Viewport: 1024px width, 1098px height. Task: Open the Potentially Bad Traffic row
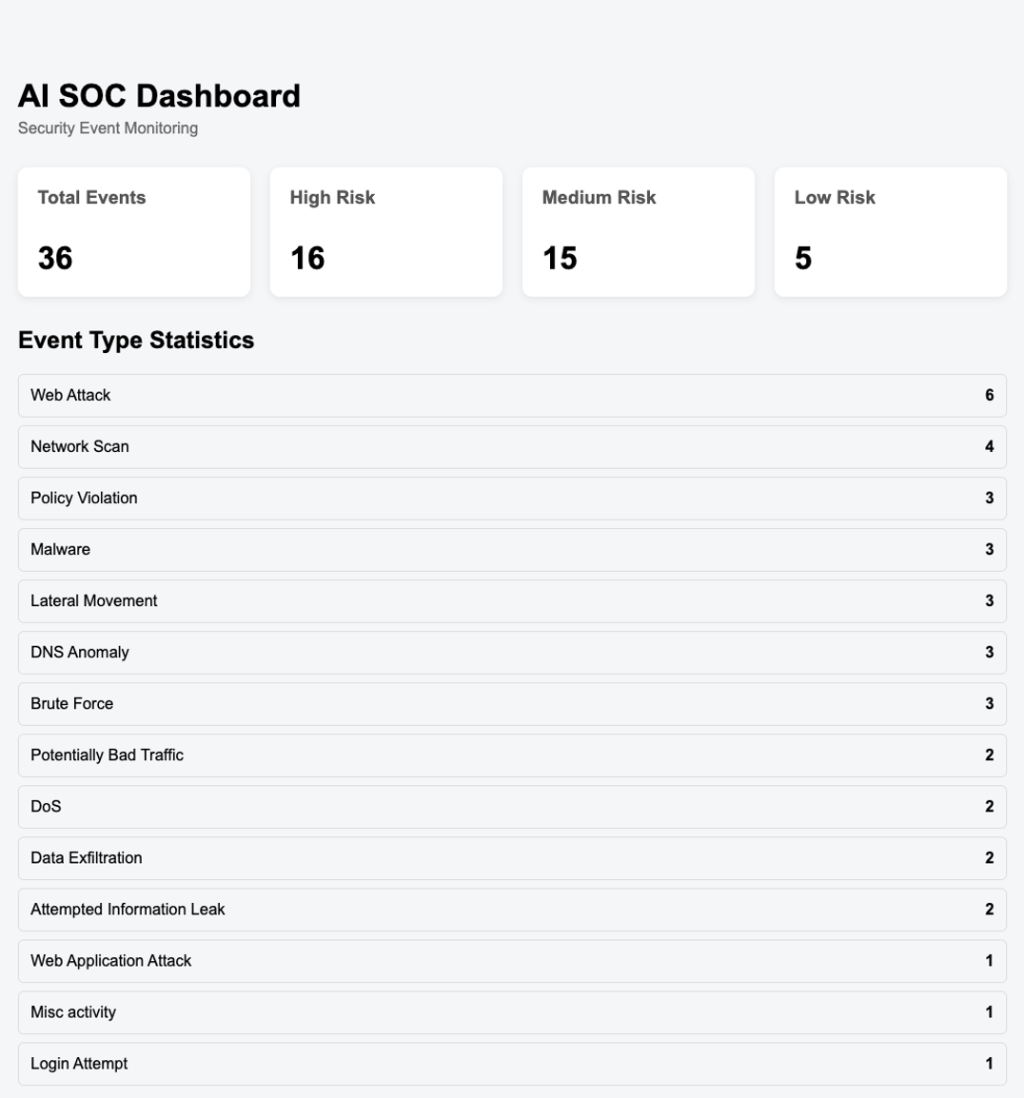tap(512, 756)
